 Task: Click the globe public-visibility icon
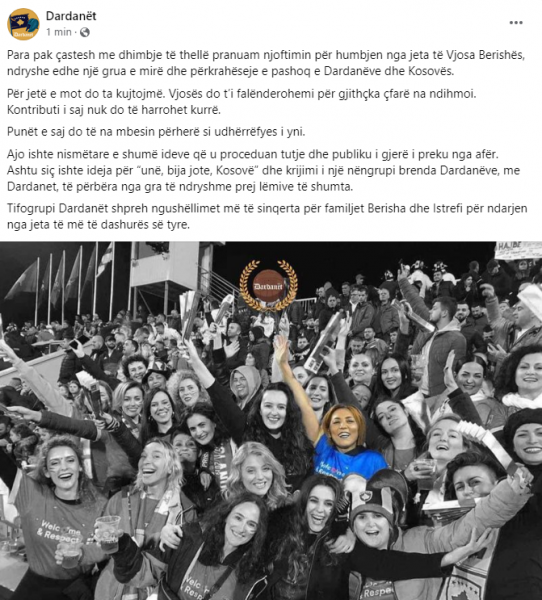point(85,32)
